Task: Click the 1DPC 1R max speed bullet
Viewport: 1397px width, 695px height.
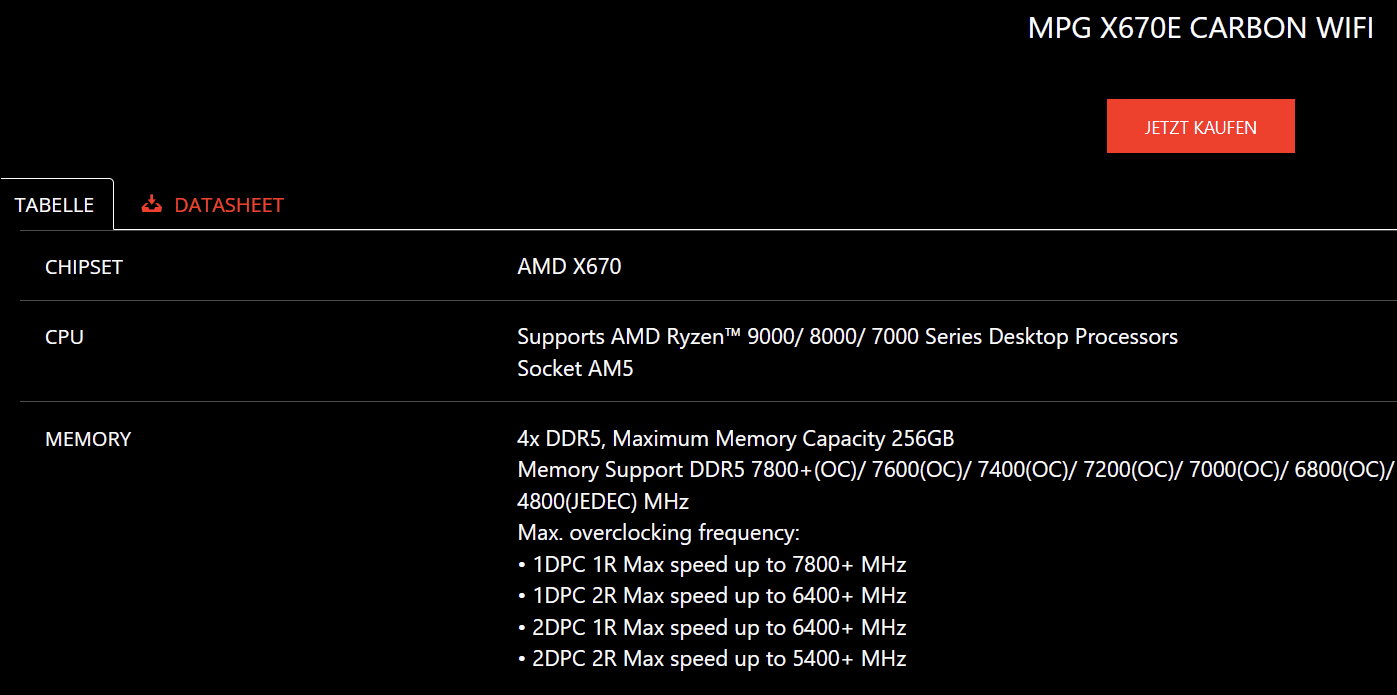Action: [x=712, y=564]
